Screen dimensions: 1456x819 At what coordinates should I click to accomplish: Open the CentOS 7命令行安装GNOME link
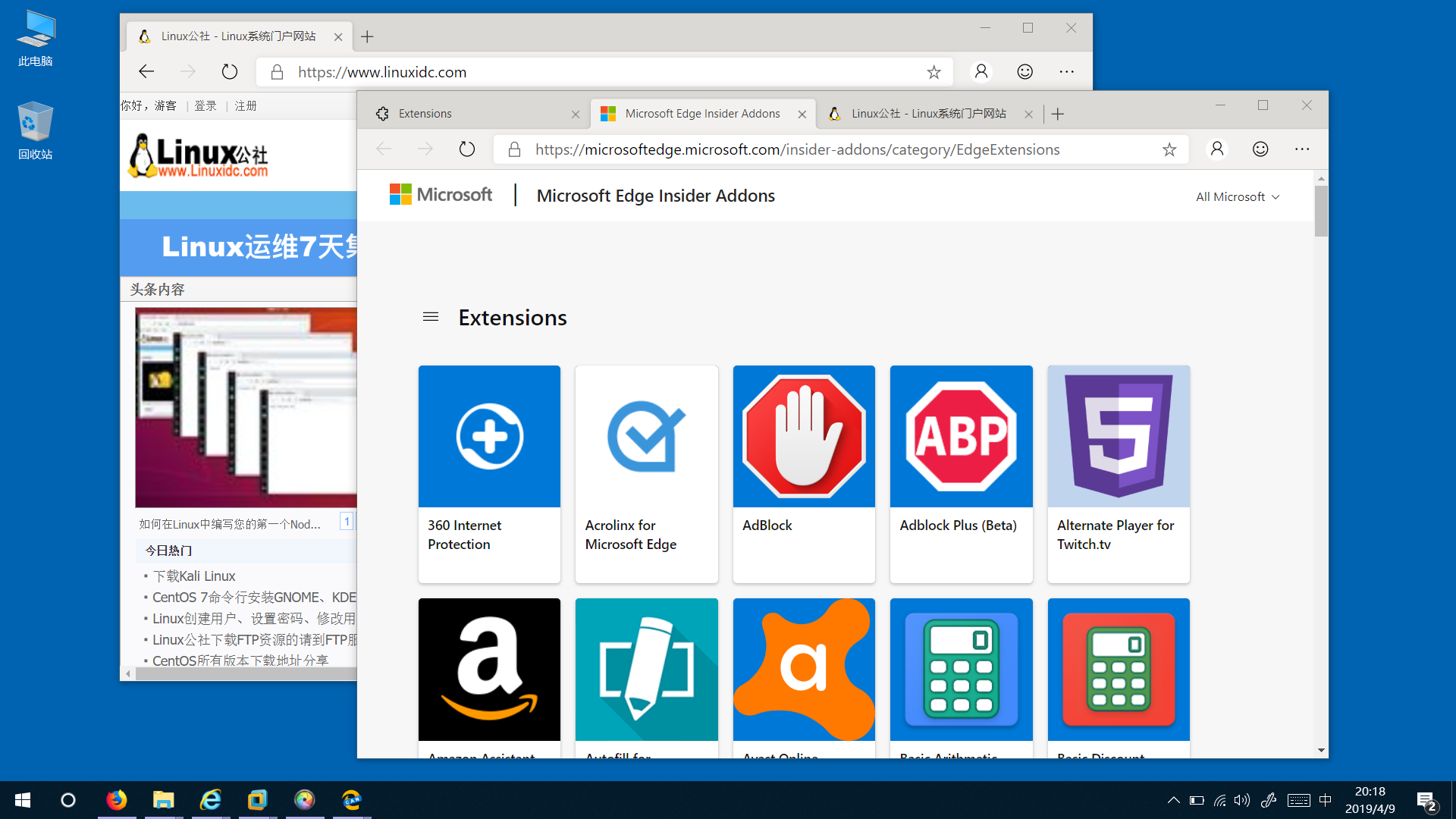tap(254, 598)
